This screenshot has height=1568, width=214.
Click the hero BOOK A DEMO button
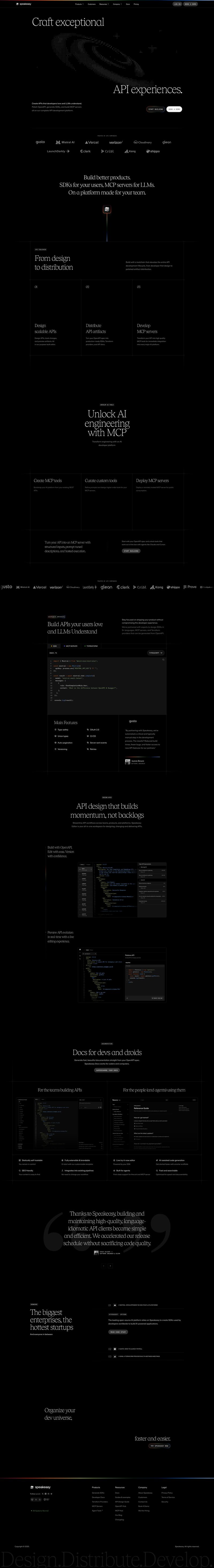tap(174, 109)
